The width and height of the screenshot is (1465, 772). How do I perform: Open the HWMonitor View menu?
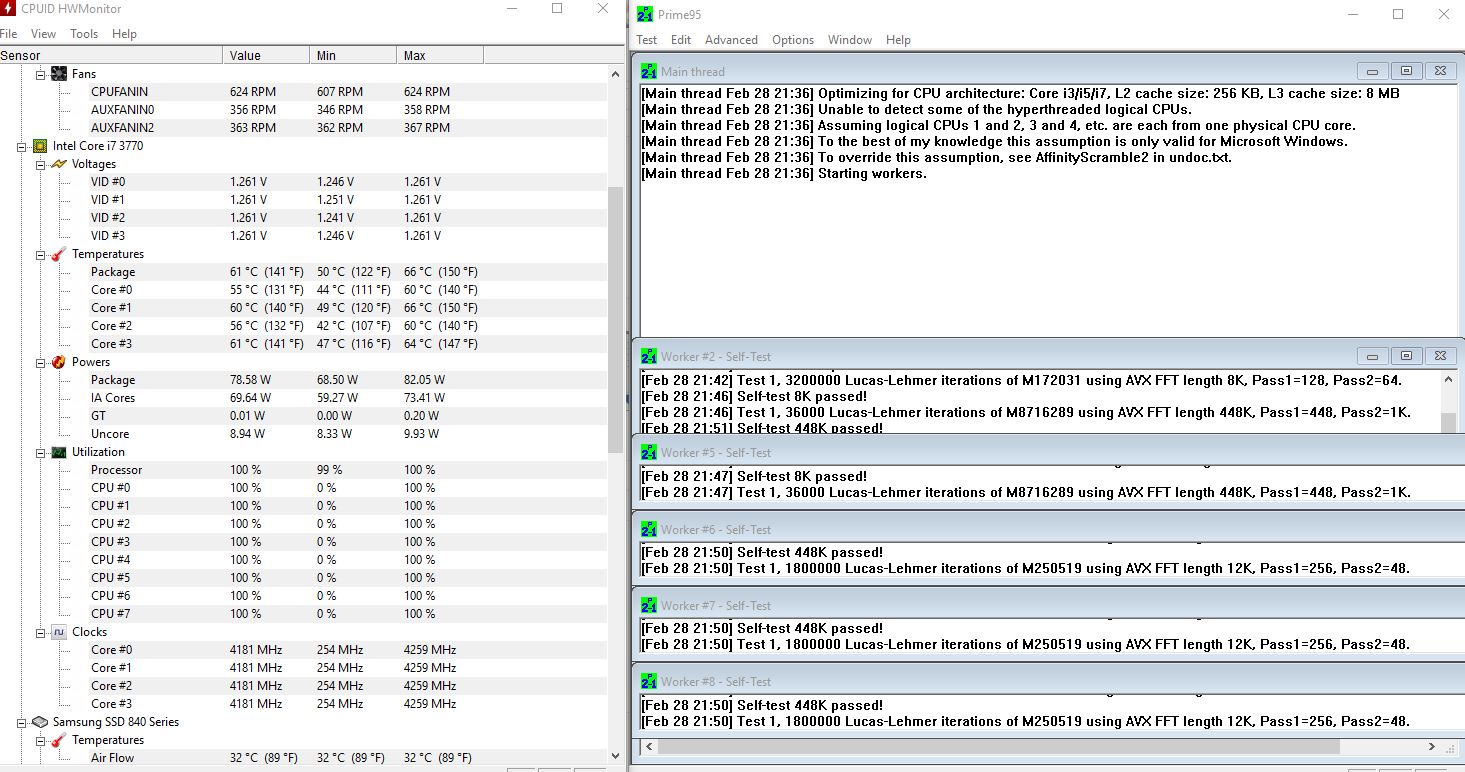coord(44,34)
